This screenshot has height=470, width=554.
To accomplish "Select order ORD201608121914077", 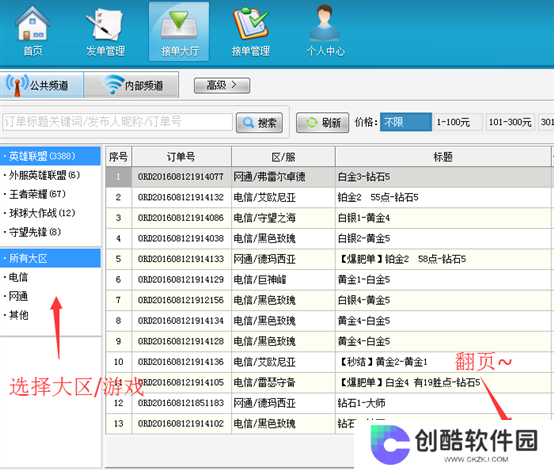I will [x=181, y=177].
